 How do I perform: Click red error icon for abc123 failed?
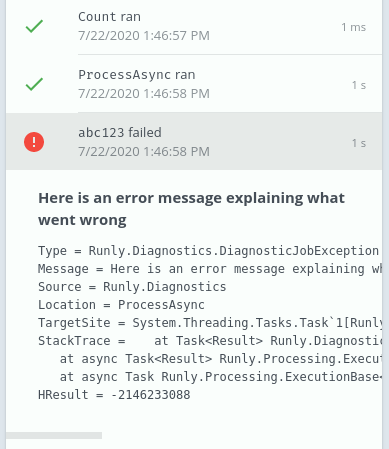tap(34, 142)
